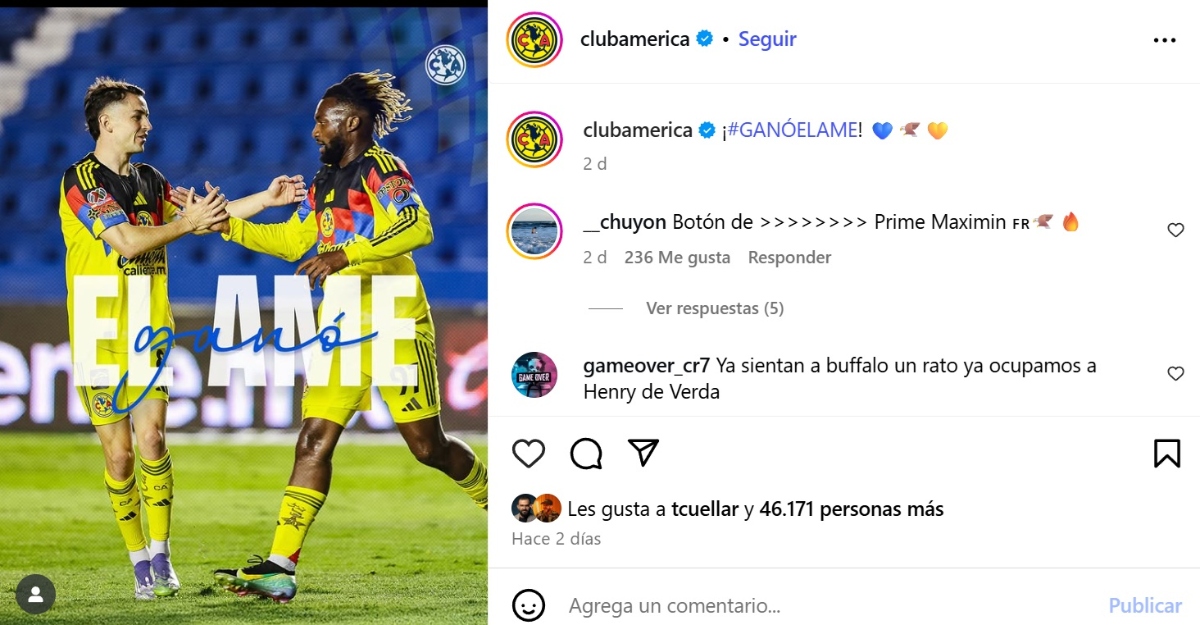Open the clubamerica profile picture in header
The height and width of the screenshot is (625, 1200).
tap(535, 40)
